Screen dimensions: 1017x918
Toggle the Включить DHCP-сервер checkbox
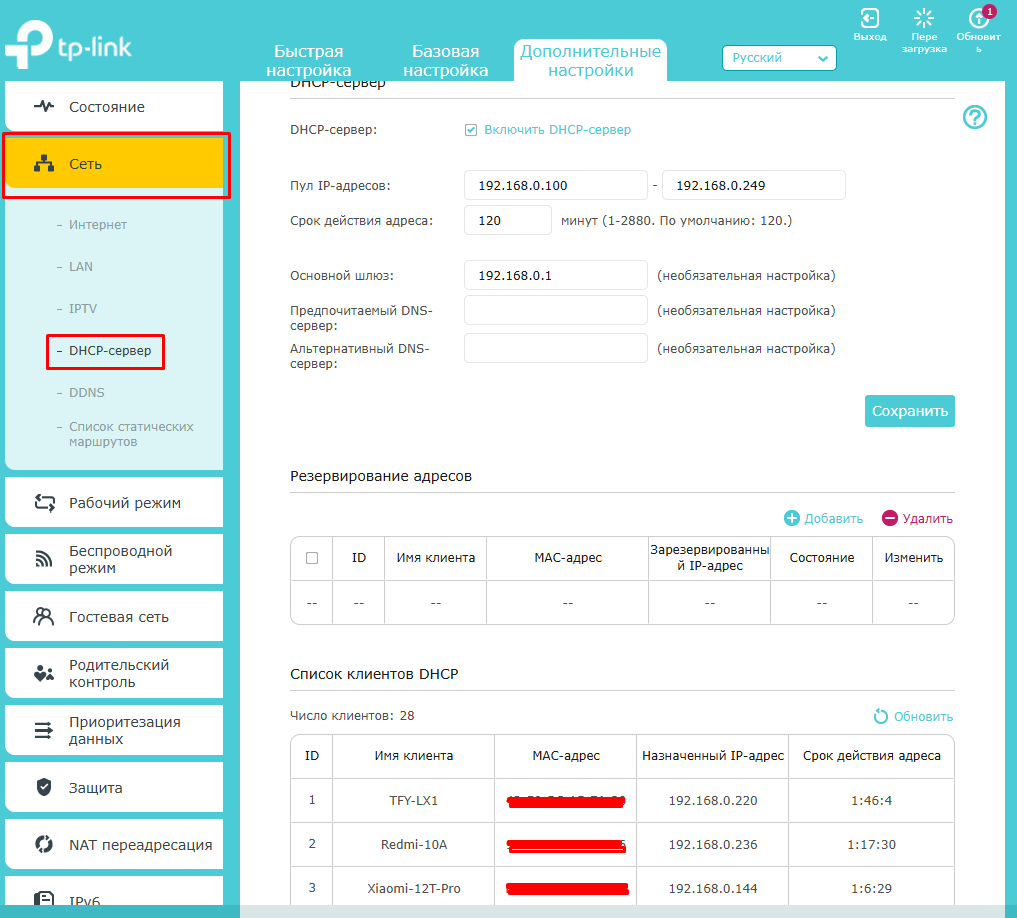tap(471, 130)
